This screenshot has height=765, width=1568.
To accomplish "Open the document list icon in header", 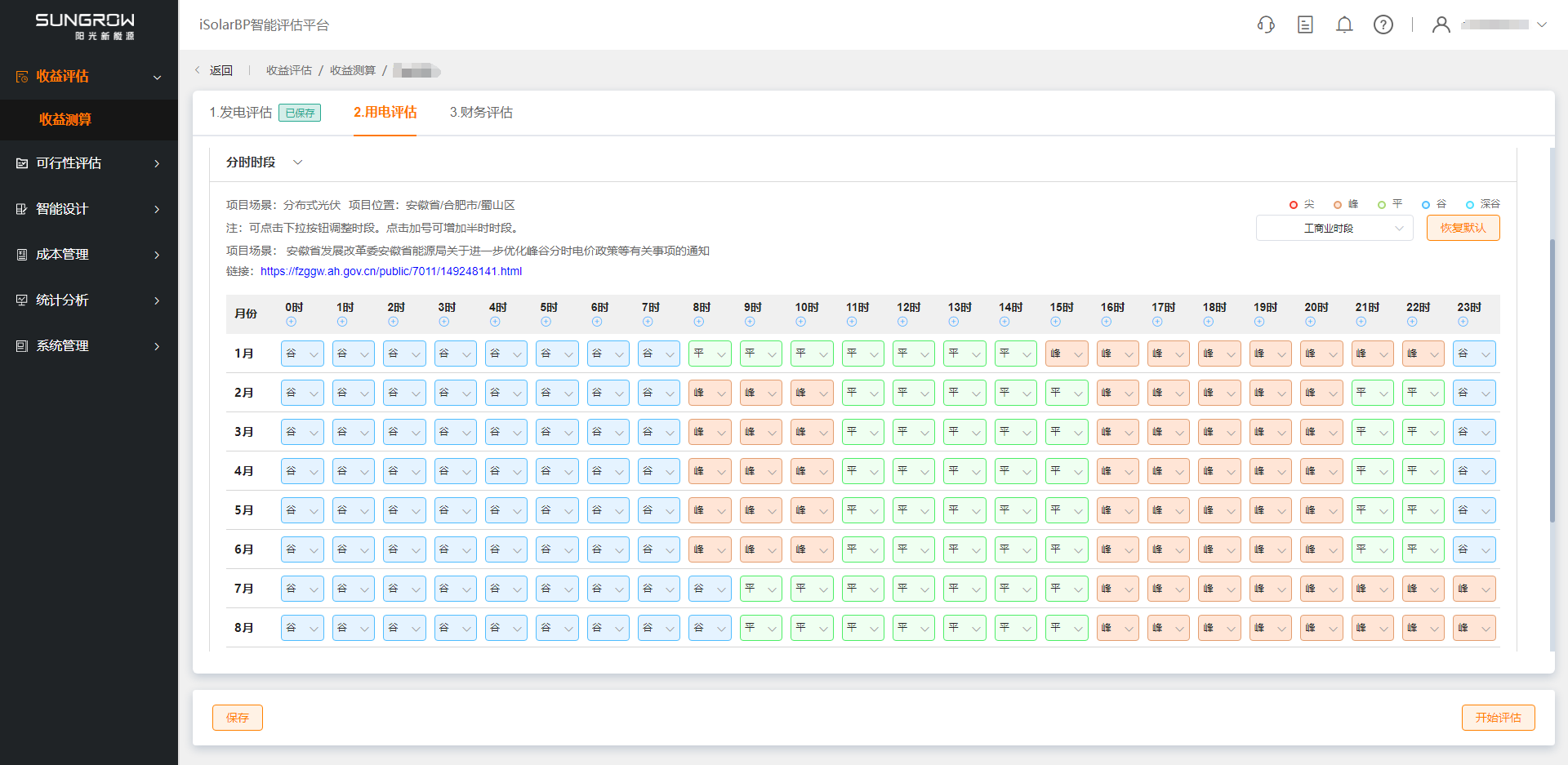I will [x=1305, y=24].
